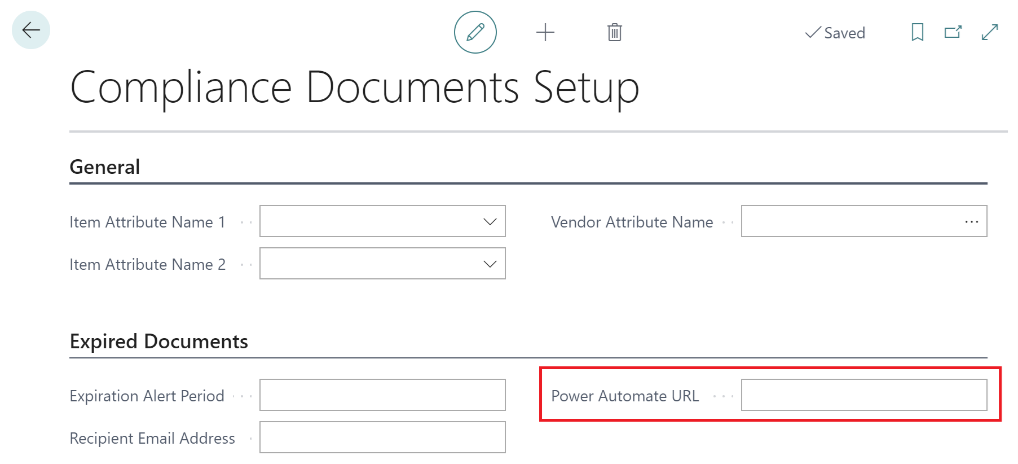This screenshot has height=464, width=1018.
Task: Open the Item Attribute Name 2 dropdown arrow
Action: pos(490,265)
